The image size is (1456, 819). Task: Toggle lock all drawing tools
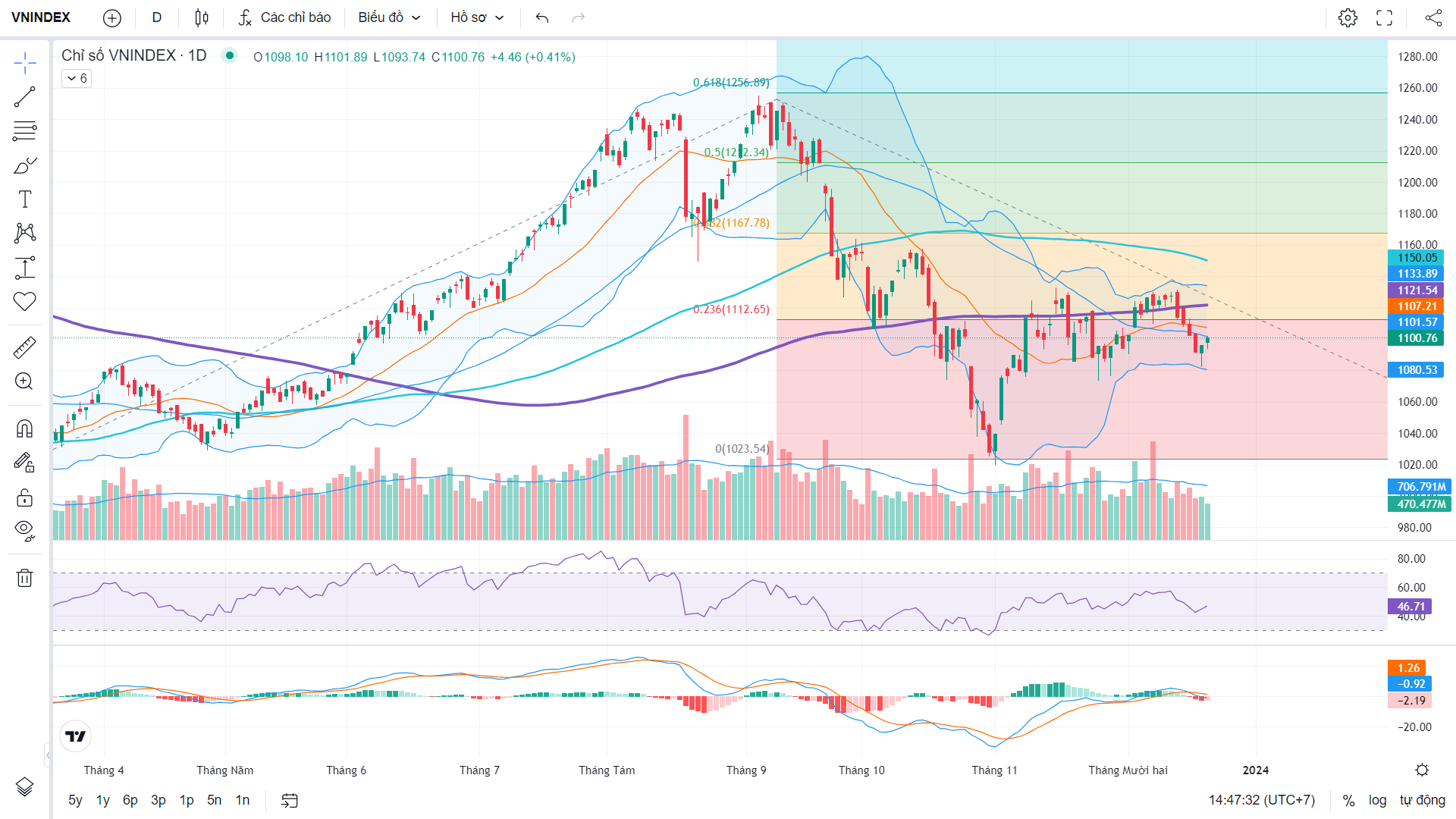24,497
